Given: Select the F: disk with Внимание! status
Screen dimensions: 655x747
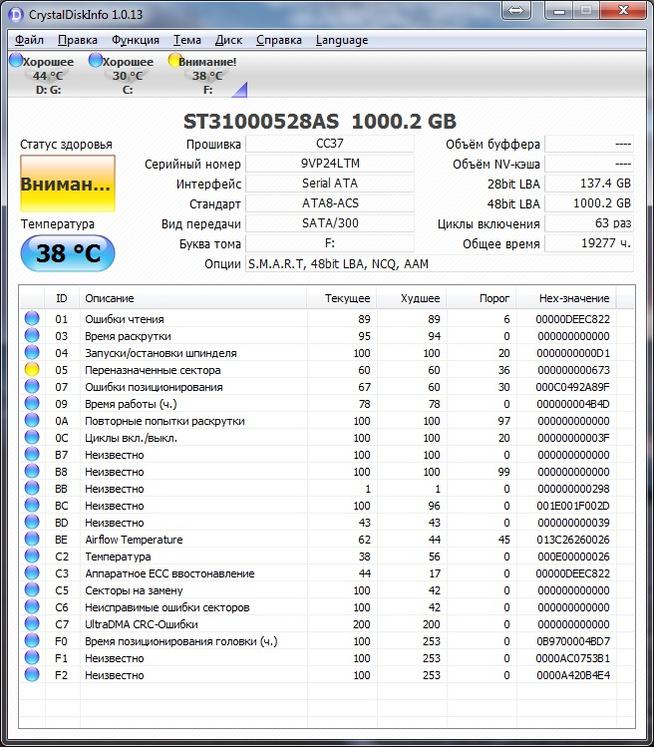Looking at the screenshot, I should pos(203,74).
